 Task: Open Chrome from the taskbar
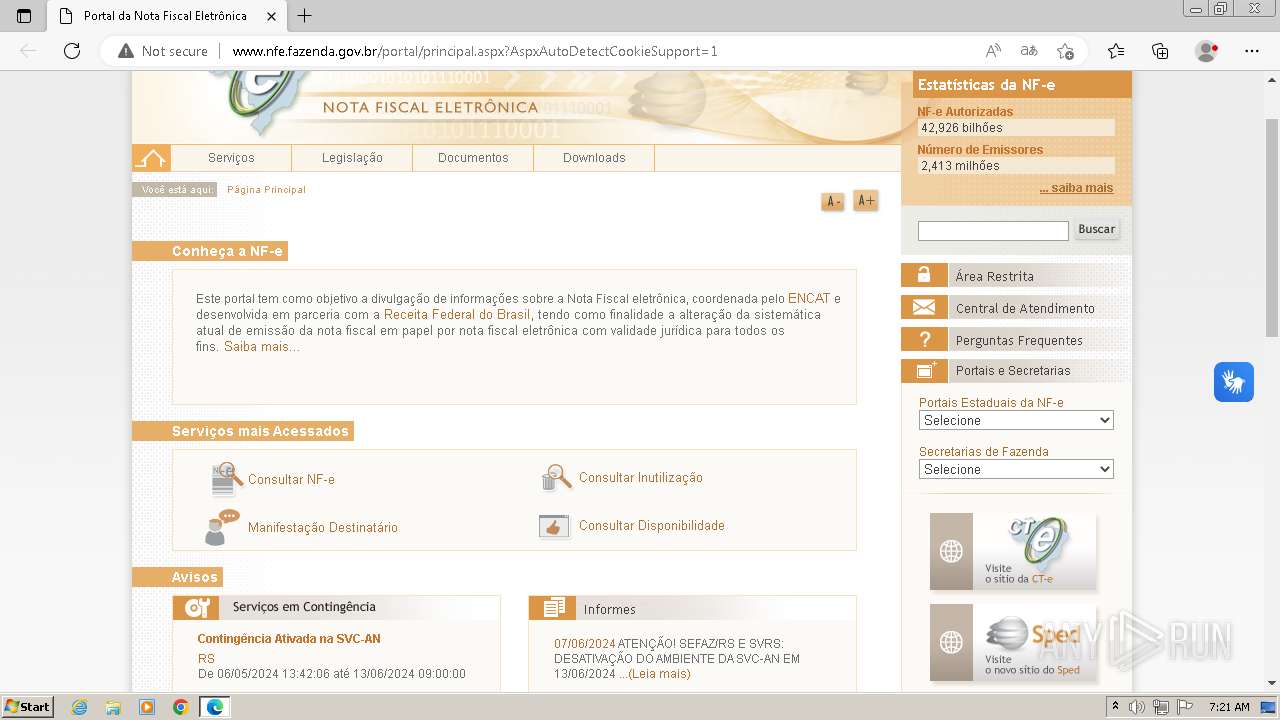[180, 707]
